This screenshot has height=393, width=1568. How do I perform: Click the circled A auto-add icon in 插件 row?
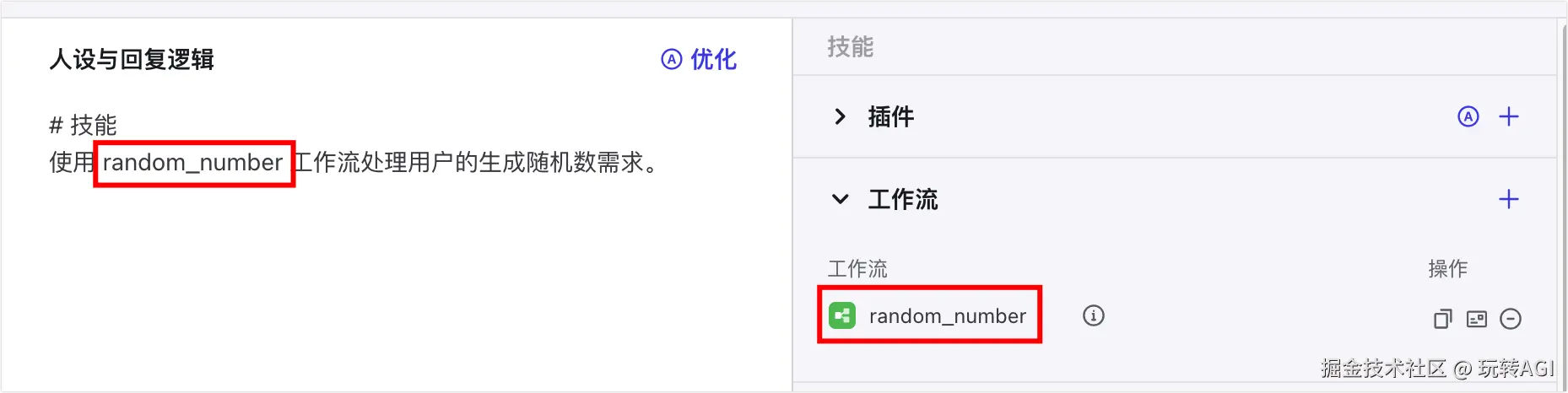(x=1468, y=116)
